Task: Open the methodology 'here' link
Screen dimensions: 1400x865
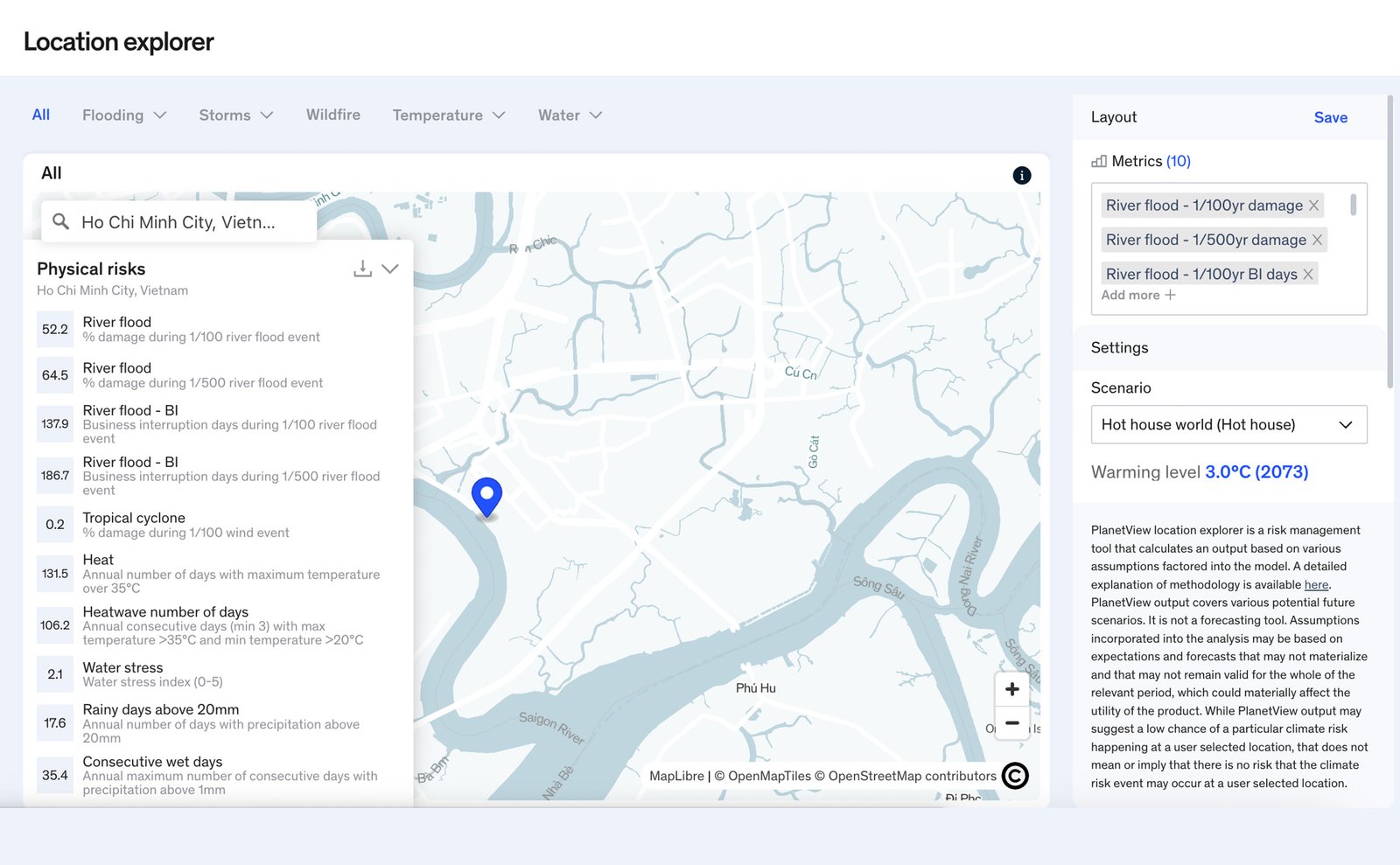Action: [1316, 585]
